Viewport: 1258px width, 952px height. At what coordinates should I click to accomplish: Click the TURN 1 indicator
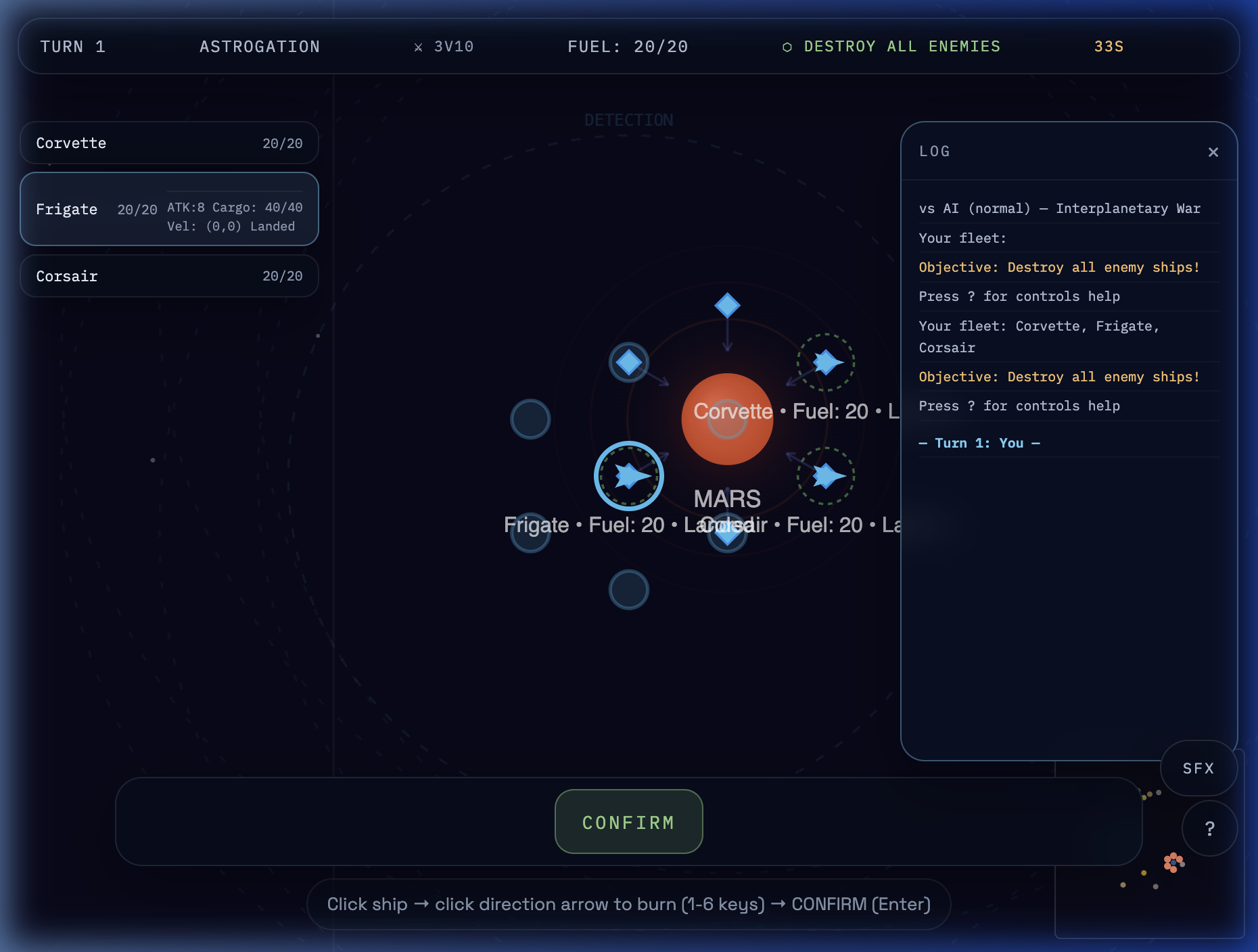[72, 47]
